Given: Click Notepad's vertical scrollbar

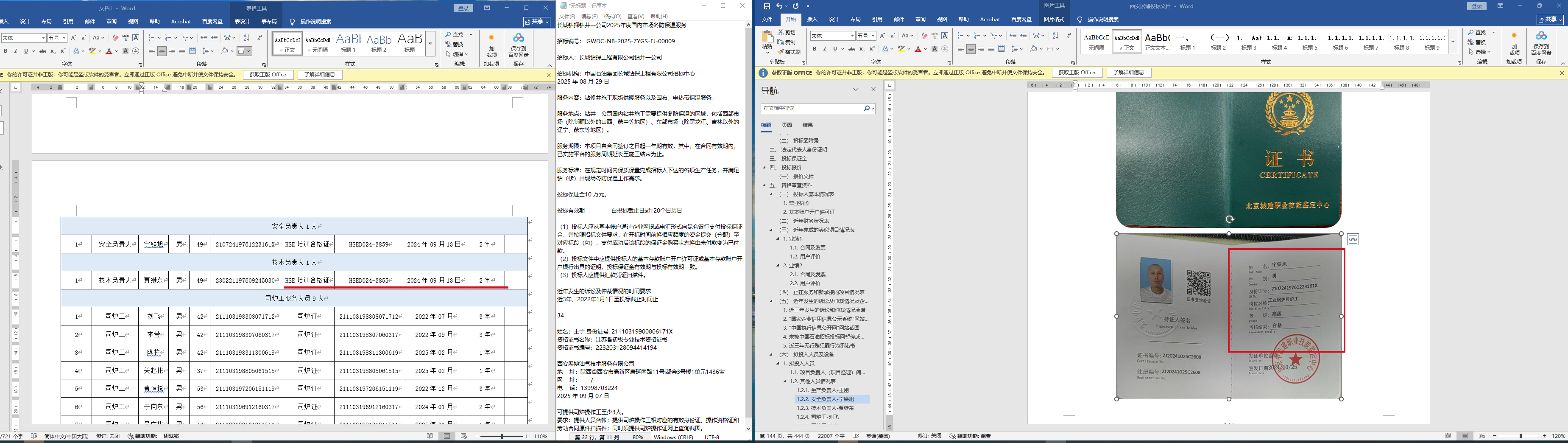Looking at the screenshot, I should point(749,227).
